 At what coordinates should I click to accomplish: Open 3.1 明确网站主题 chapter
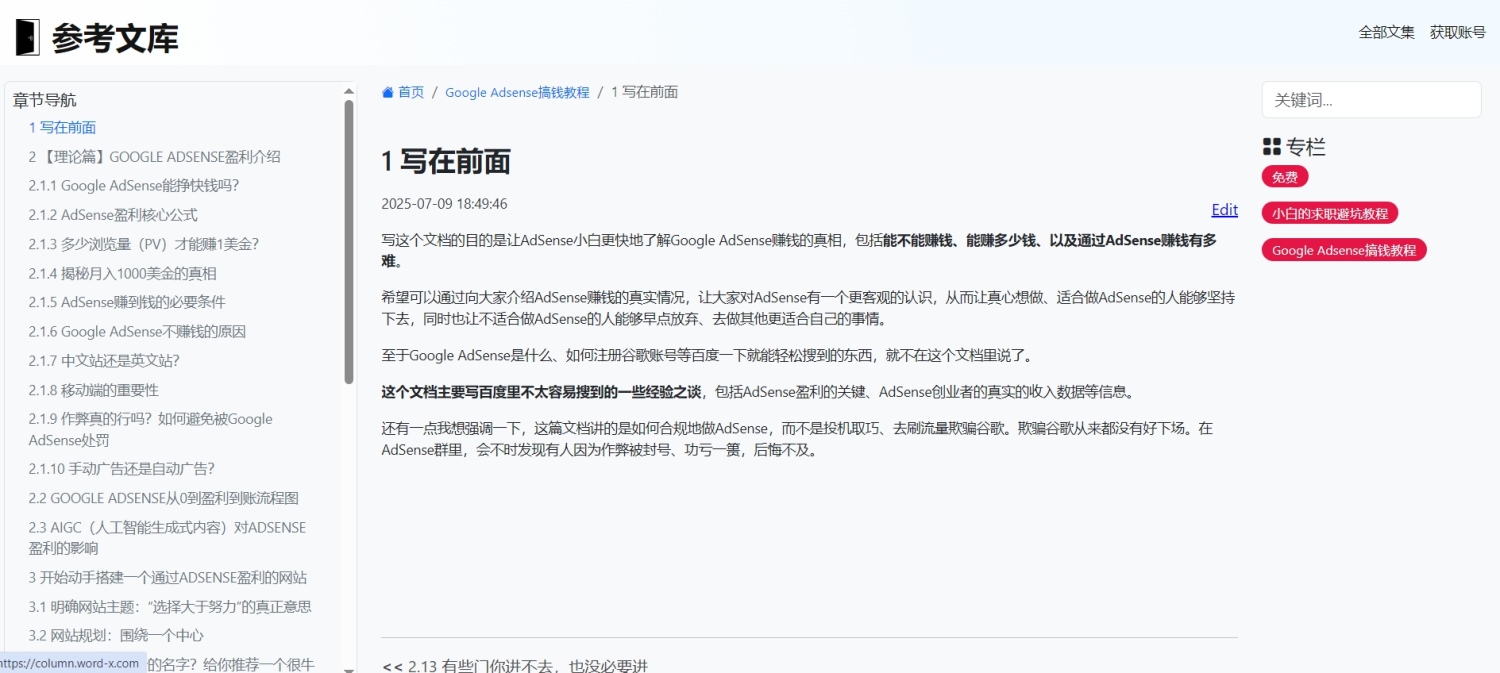[x=170, y=606]
